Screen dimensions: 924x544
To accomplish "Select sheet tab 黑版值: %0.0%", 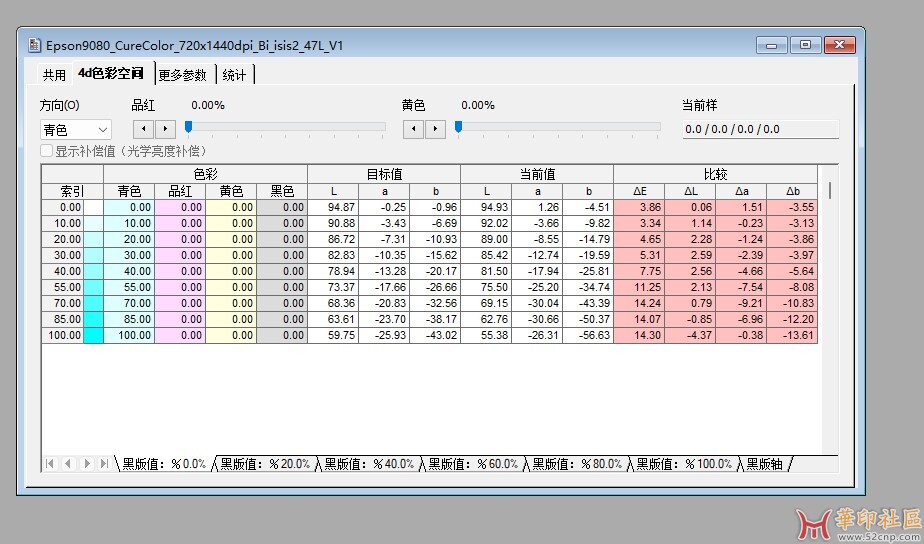I will [x=164, y=464].
